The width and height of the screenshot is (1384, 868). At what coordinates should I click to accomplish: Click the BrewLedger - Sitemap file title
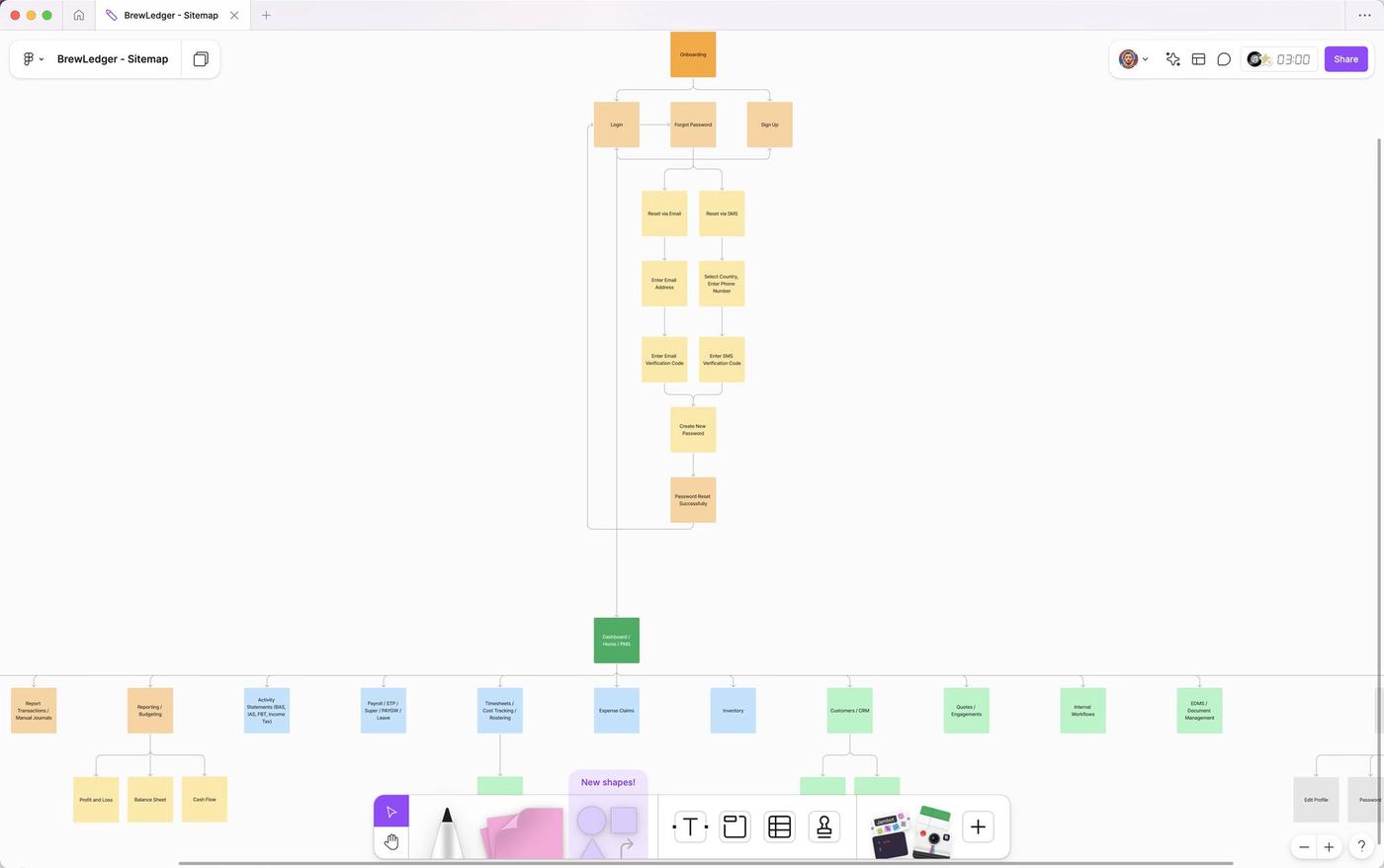click(x=113, y=59)
